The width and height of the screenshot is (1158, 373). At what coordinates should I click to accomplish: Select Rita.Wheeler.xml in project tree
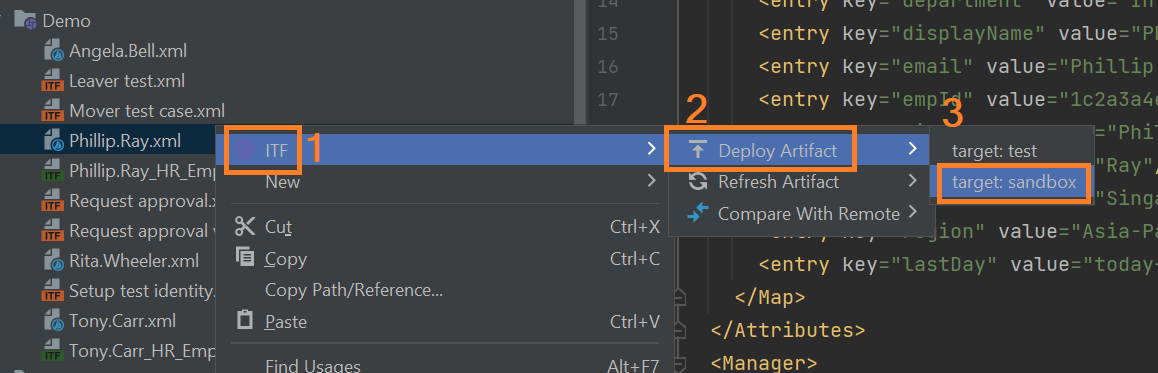click(134, 261)
